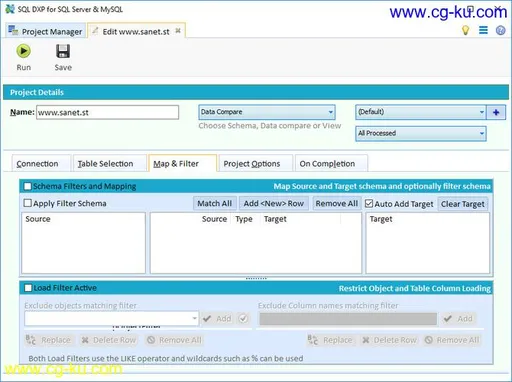The image size is (512, 382).
Task: Click the light bulb tips icon
Action: [x=465, y=30]
